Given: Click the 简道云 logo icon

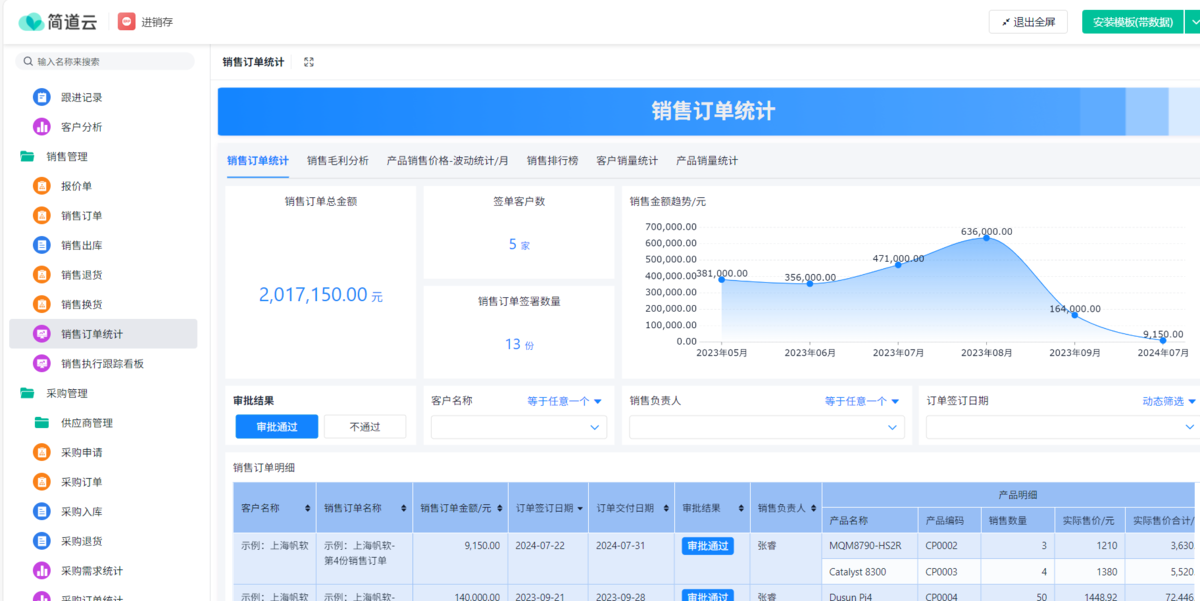Looking at the screenshot, I should point(31,22).
